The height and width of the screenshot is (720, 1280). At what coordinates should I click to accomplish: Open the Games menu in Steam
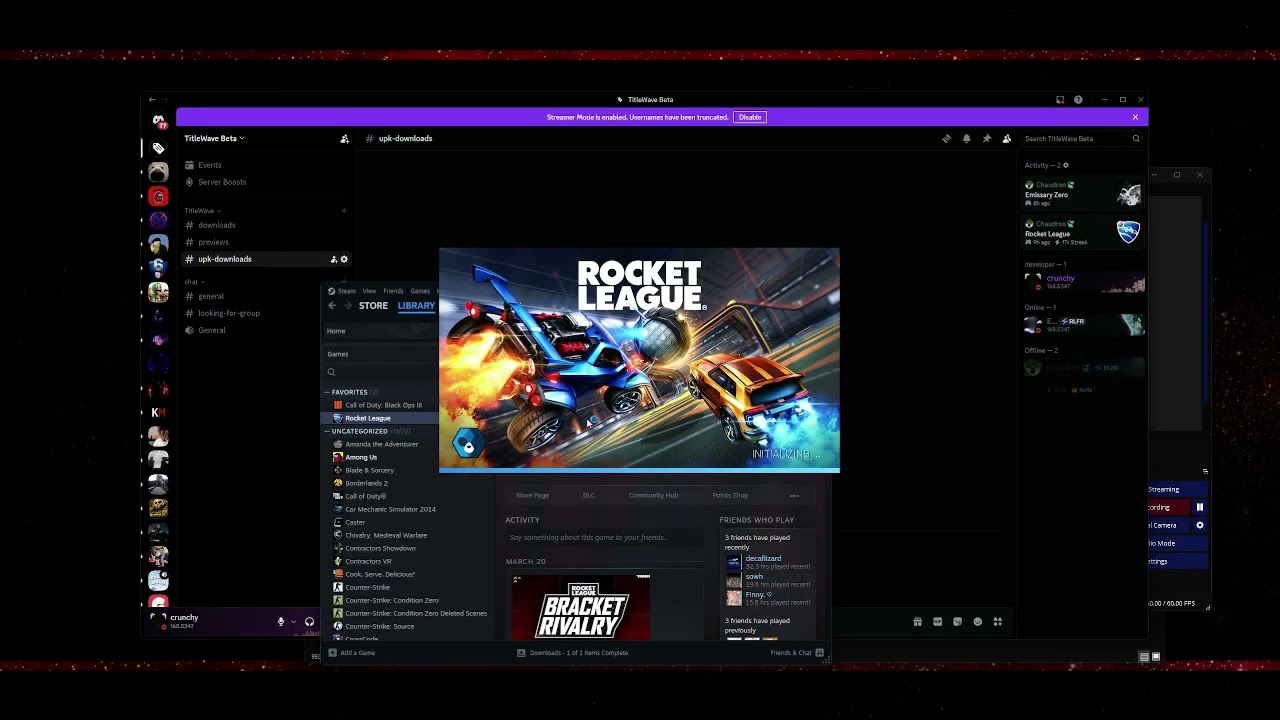pos(420,291)
